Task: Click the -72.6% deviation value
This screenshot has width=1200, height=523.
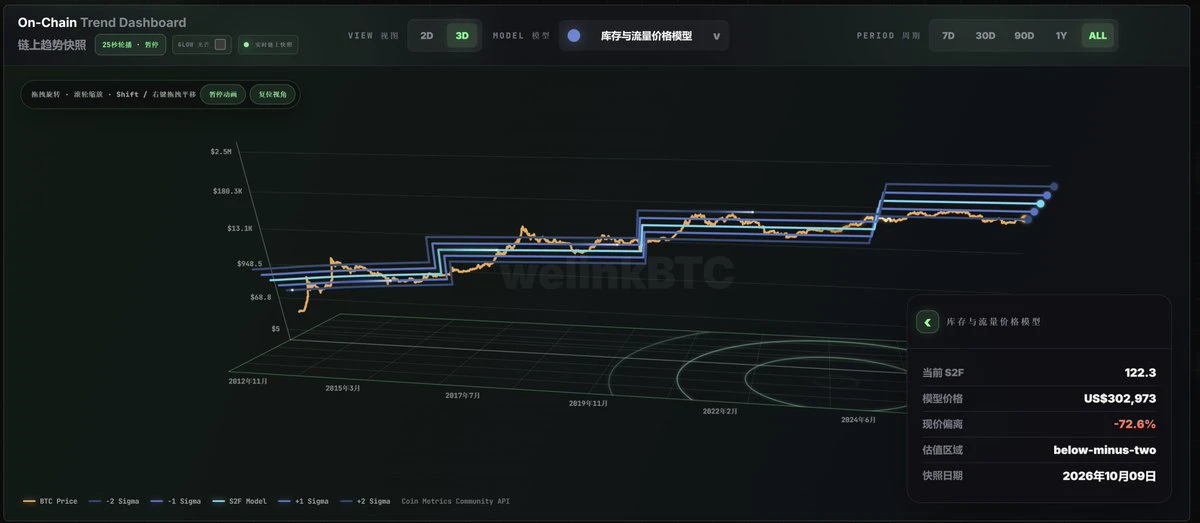Action: click(1135, 425)
